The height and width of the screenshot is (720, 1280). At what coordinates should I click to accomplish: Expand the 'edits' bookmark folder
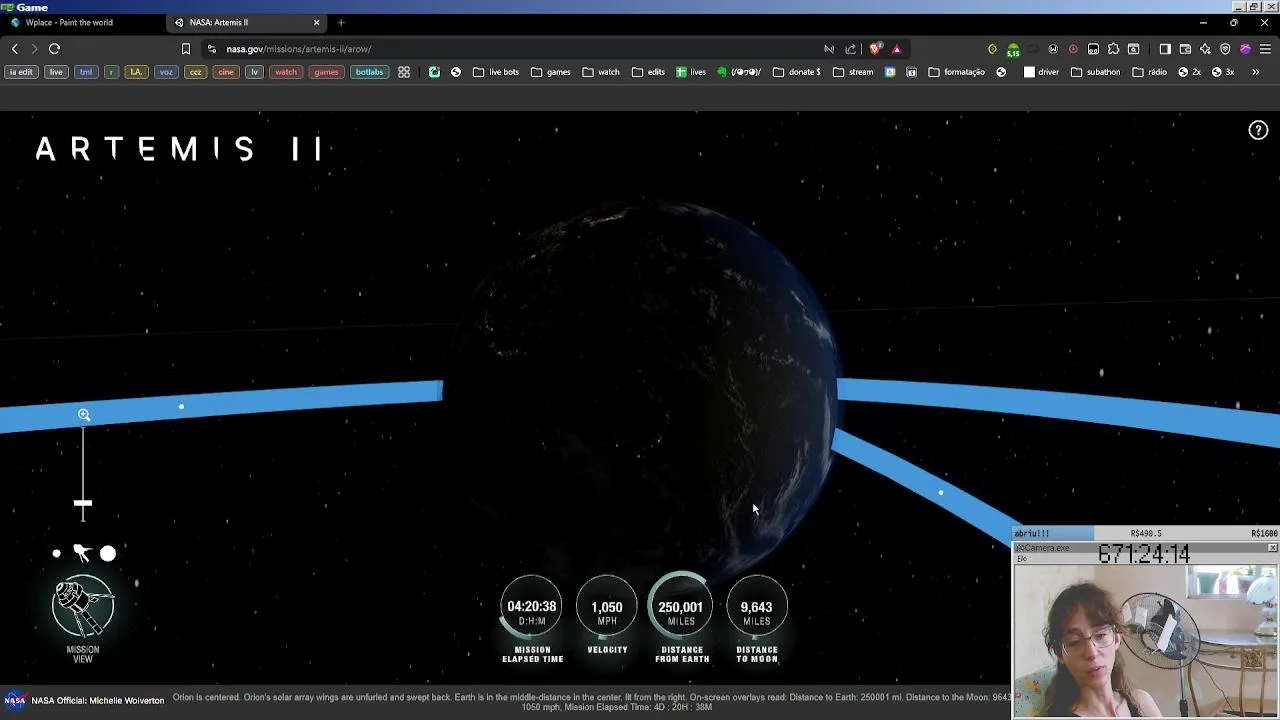648,72
